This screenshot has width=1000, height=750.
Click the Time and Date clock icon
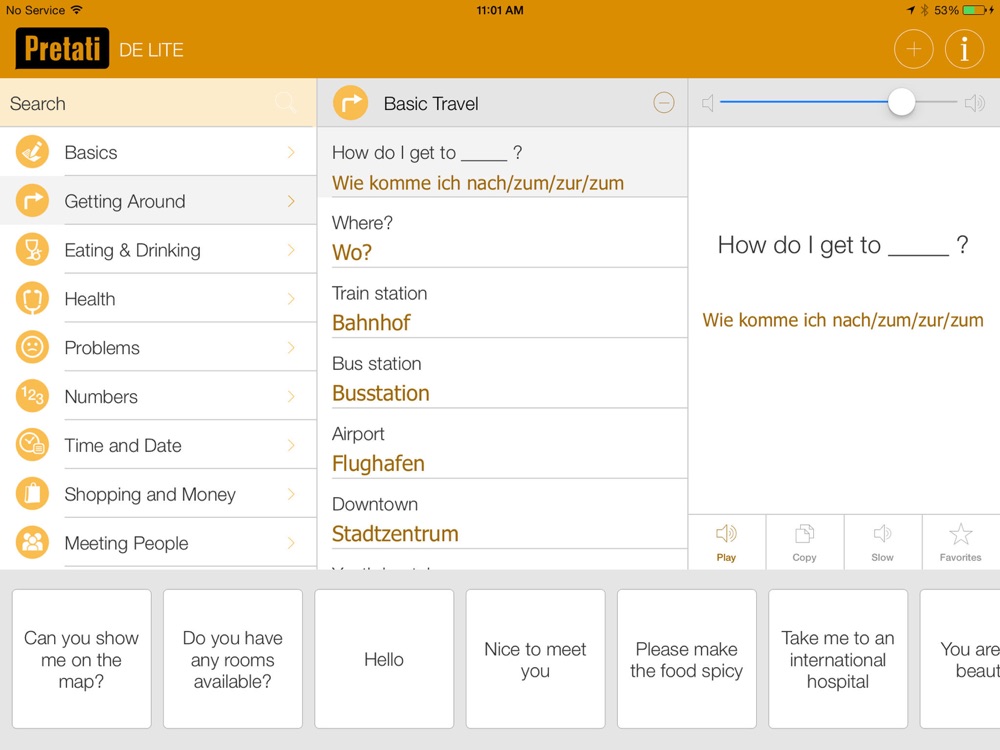coord(32,445)
